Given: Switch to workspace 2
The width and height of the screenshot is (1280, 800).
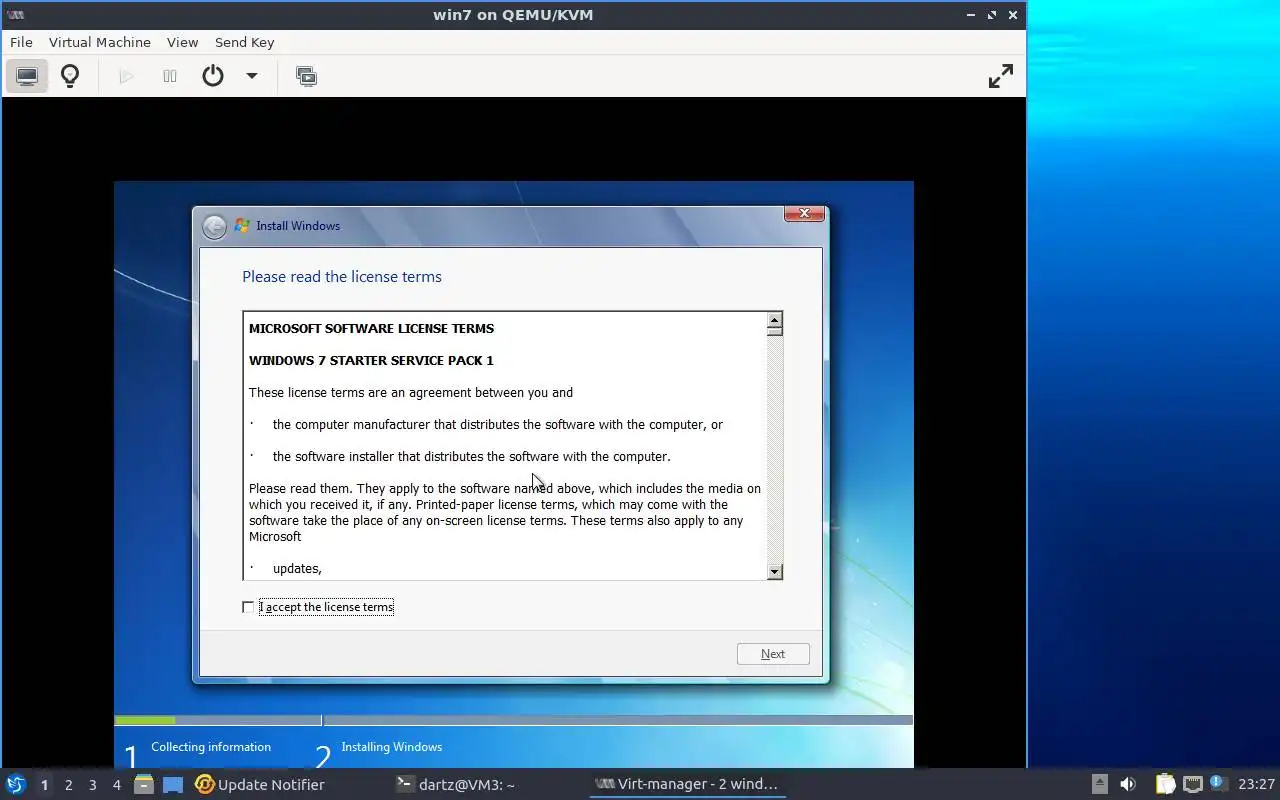Looking at the screenshot, I should [69, 785].
